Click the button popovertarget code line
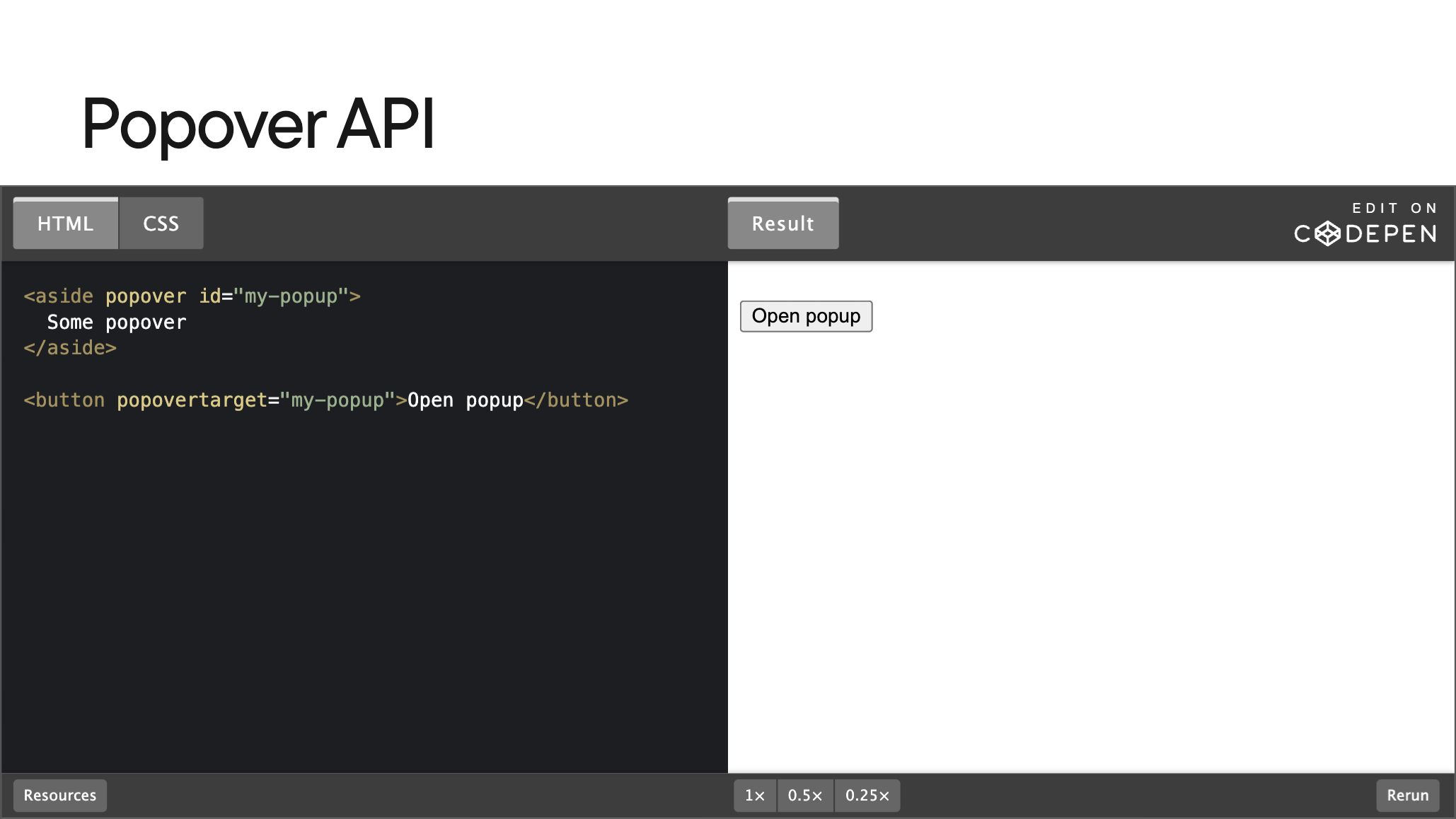Screen dimensions: 1456x819 point(326,400)
